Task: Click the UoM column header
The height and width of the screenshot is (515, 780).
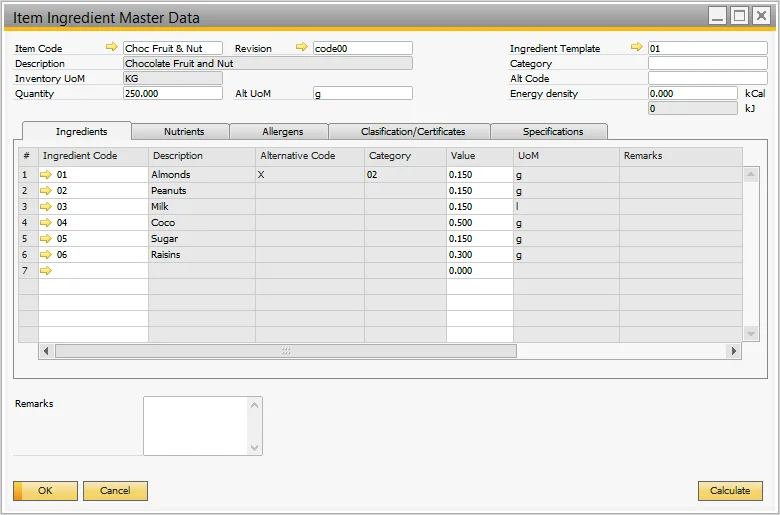Action: click(x=566, y=156)
